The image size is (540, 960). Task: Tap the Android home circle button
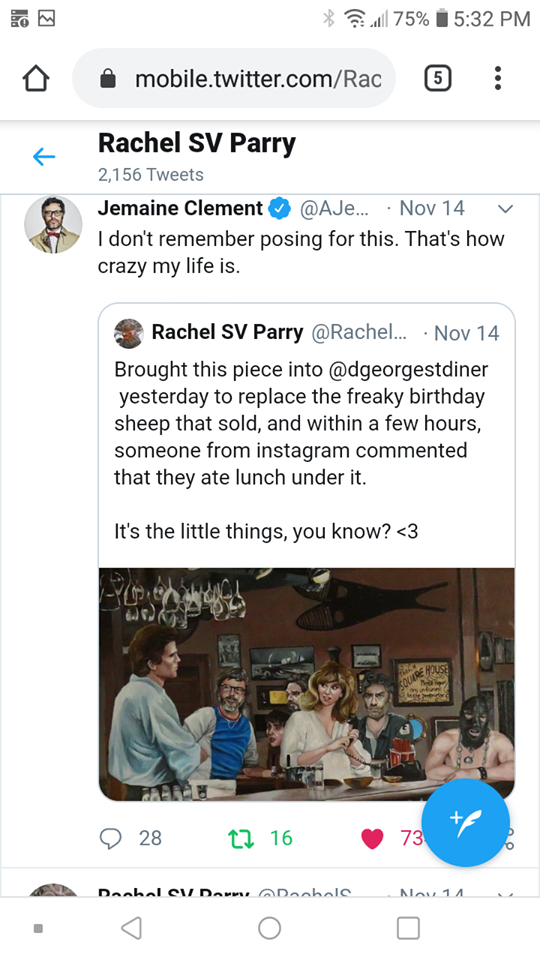pos(269,928)
